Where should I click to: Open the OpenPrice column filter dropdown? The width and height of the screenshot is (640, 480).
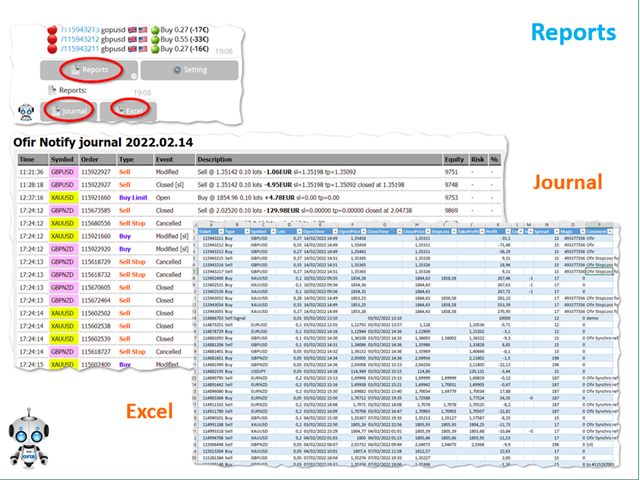(363, 231)
